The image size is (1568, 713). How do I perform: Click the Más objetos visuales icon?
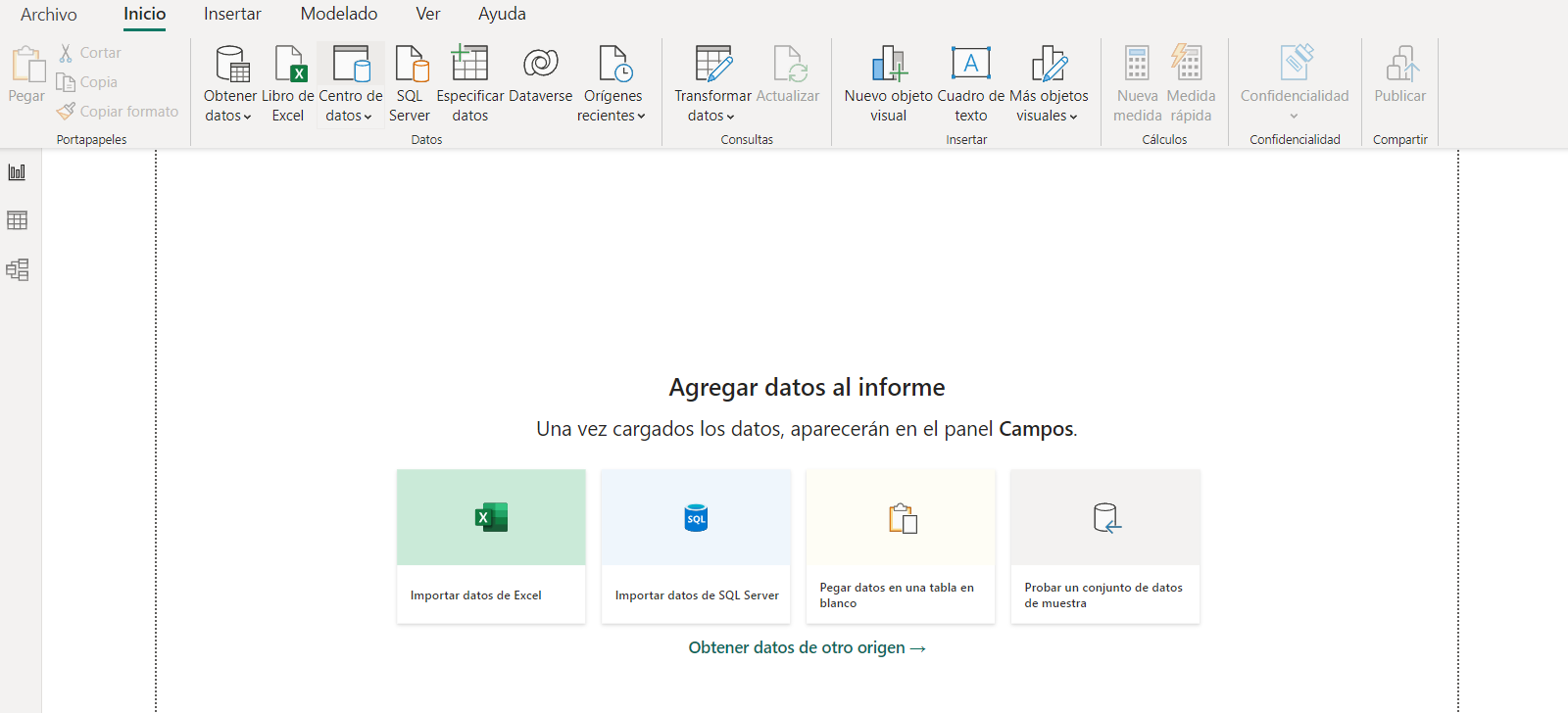click(x=1049, y=64)
